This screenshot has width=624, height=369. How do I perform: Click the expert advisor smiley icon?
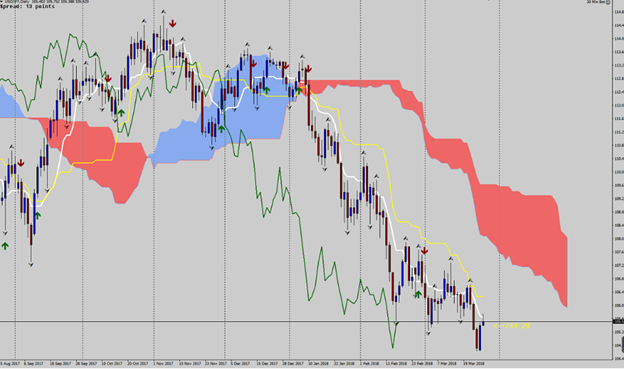608,2
